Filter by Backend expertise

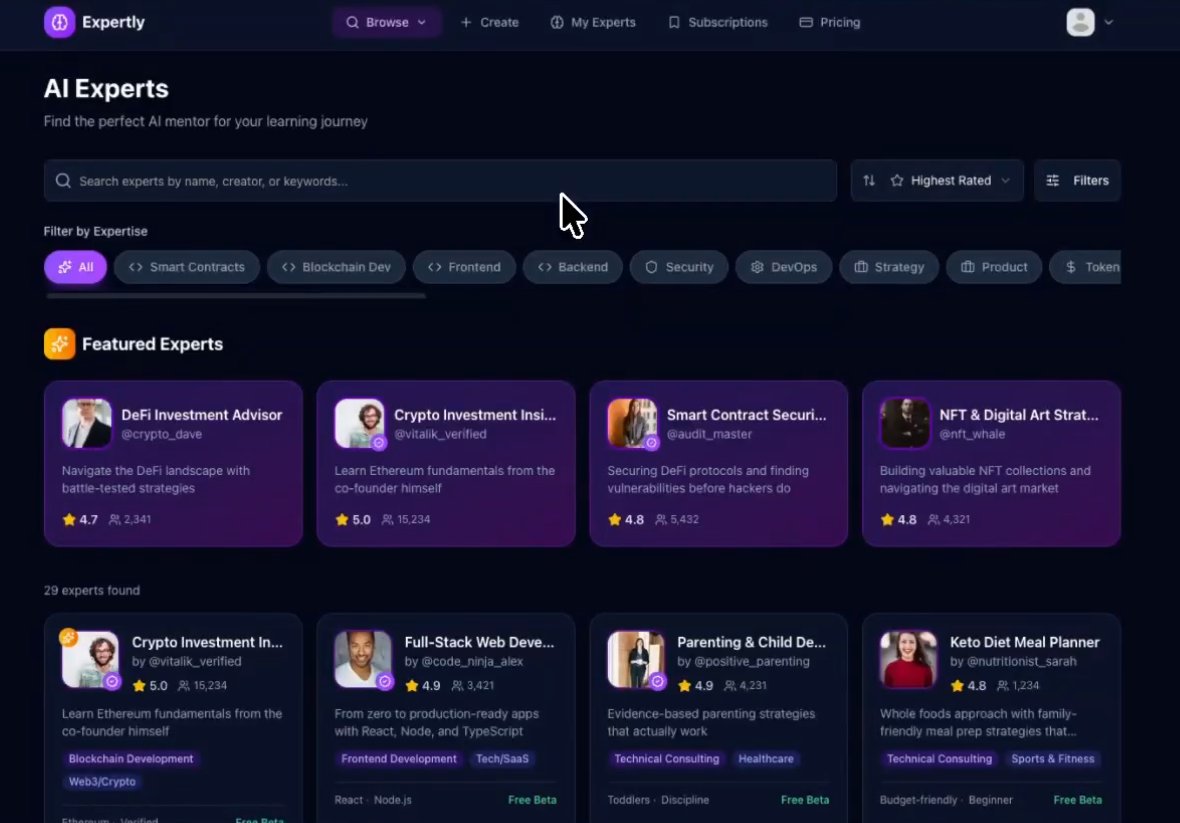click(x=573, y=267)
